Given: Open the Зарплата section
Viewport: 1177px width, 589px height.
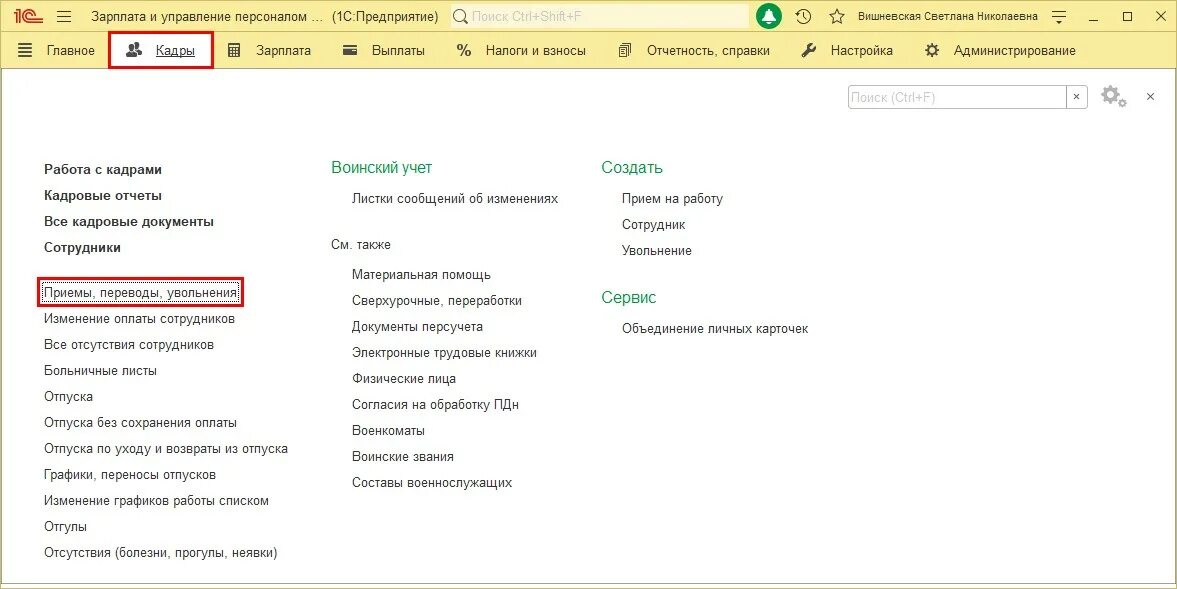Looking at the screenshot, I should 283,50.
